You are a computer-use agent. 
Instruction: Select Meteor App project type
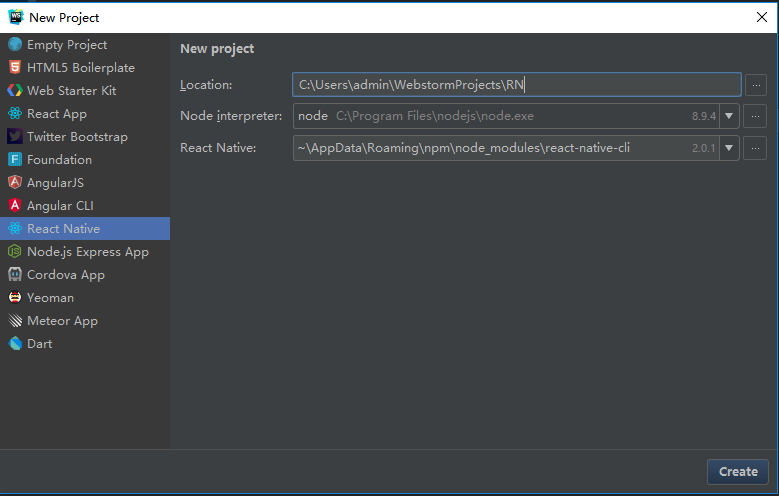62,321
